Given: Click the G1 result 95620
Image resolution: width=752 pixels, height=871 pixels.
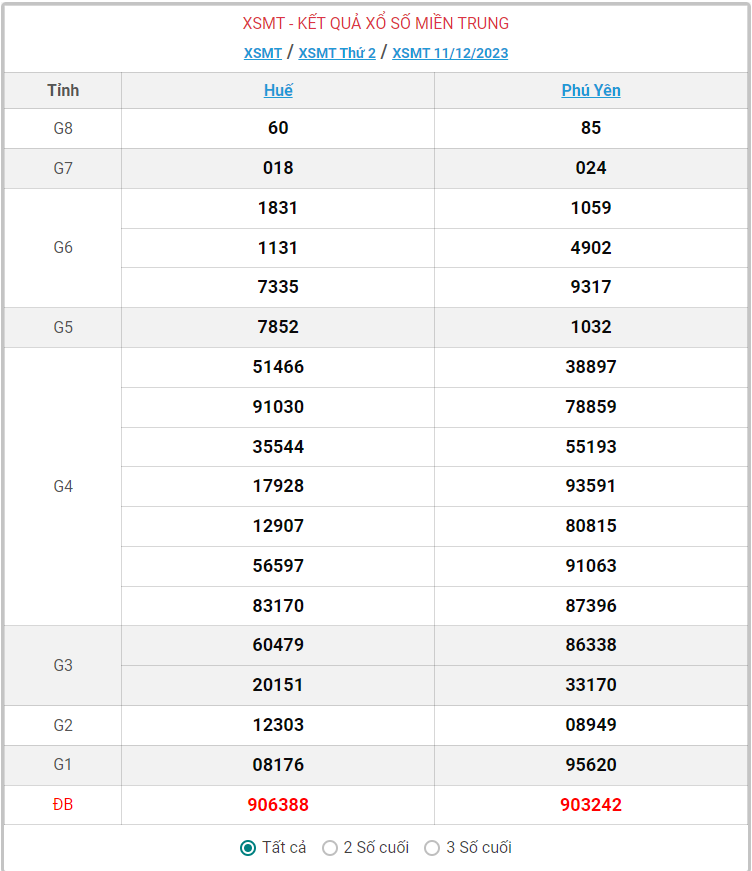Looking at the screenshot, I should pos(591,765).
